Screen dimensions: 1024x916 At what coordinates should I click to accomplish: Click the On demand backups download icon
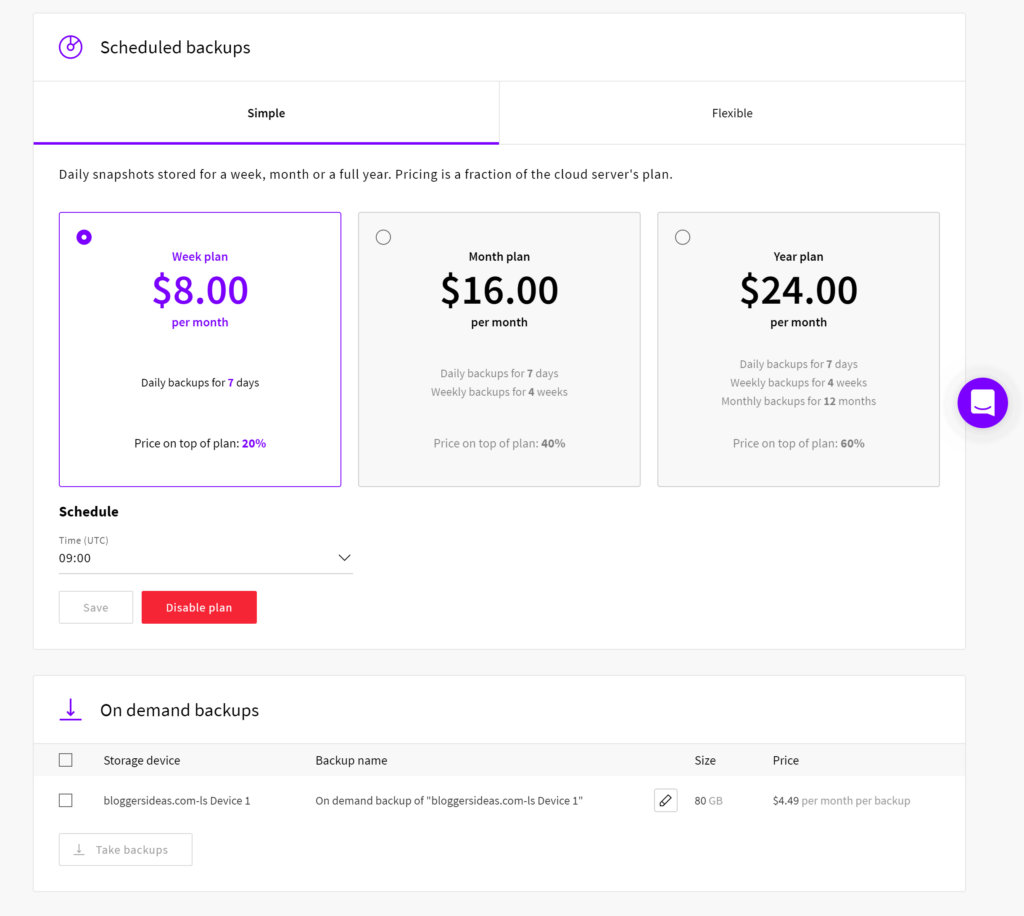(70, 710)
